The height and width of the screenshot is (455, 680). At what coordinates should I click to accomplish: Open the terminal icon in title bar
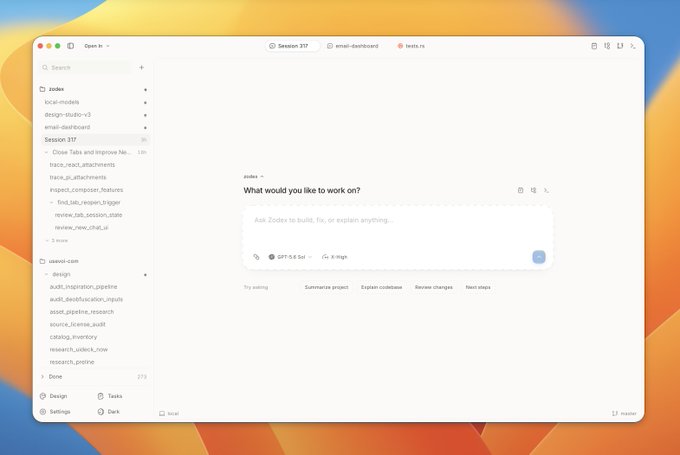tap(633, 46)
